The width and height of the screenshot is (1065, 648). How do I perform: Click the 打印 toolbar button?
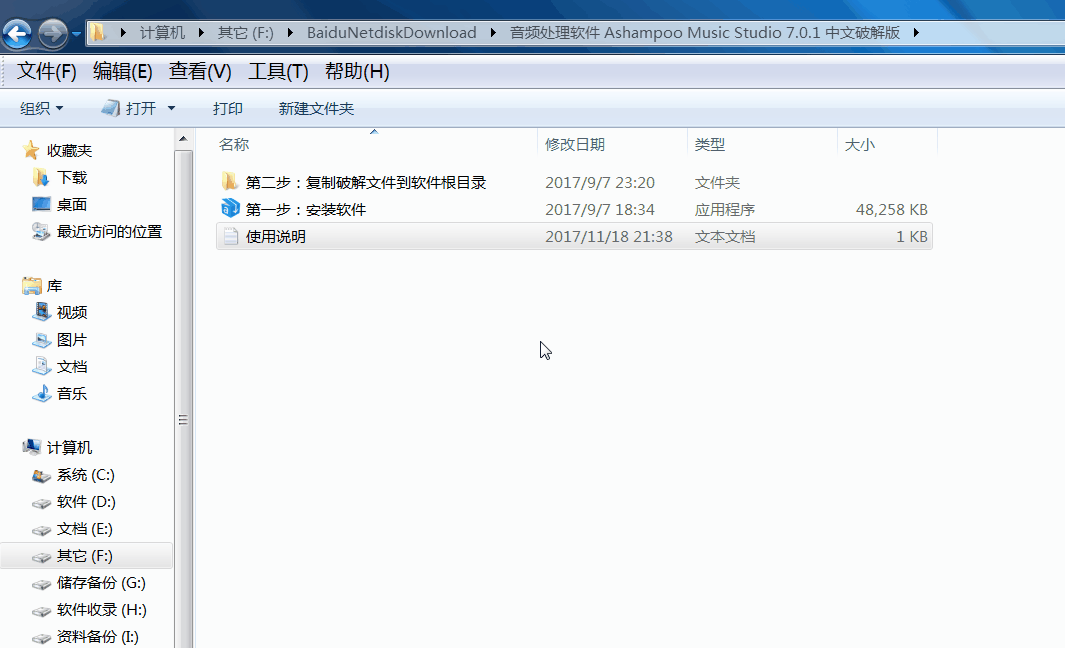228,109
